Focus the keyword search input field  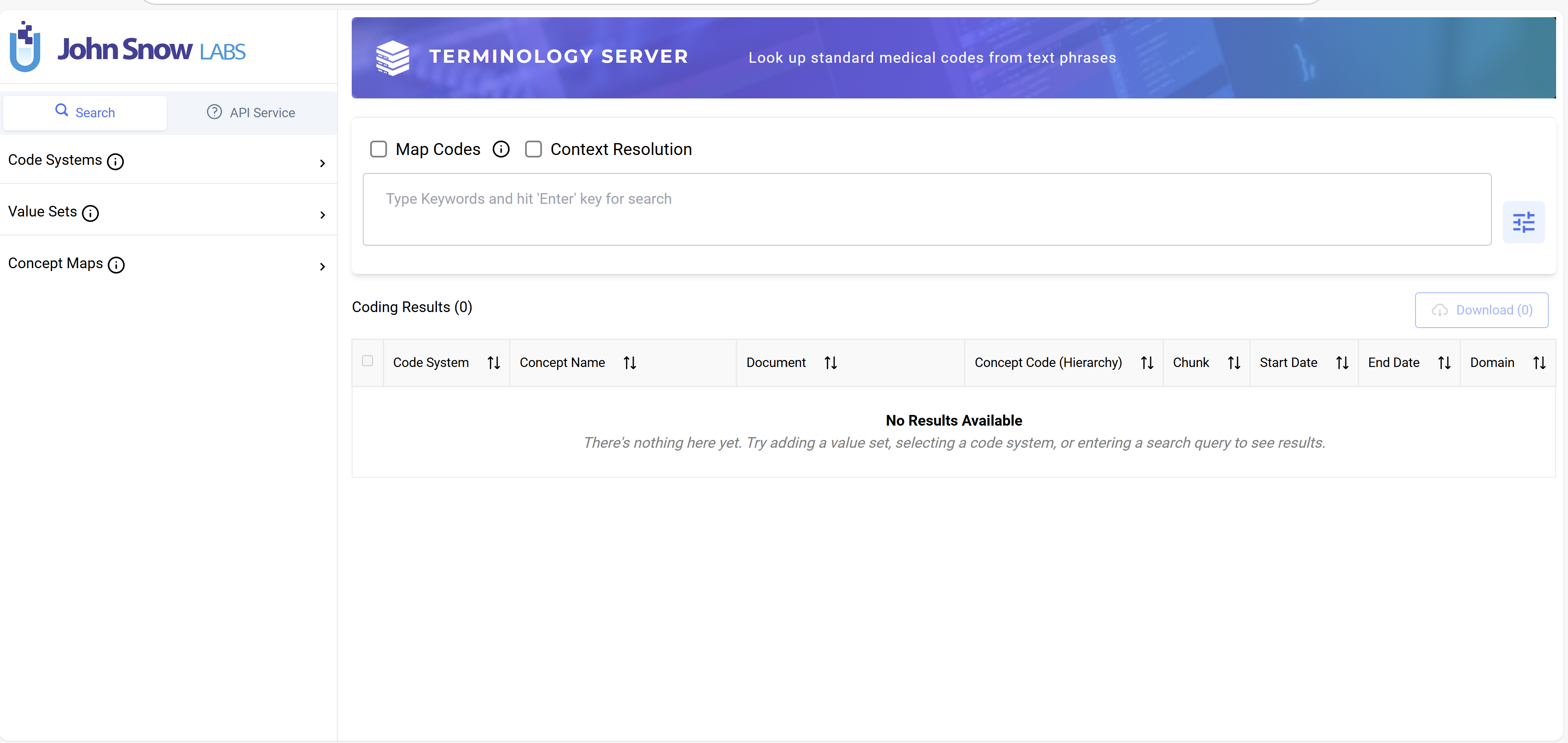pos(927,210)
